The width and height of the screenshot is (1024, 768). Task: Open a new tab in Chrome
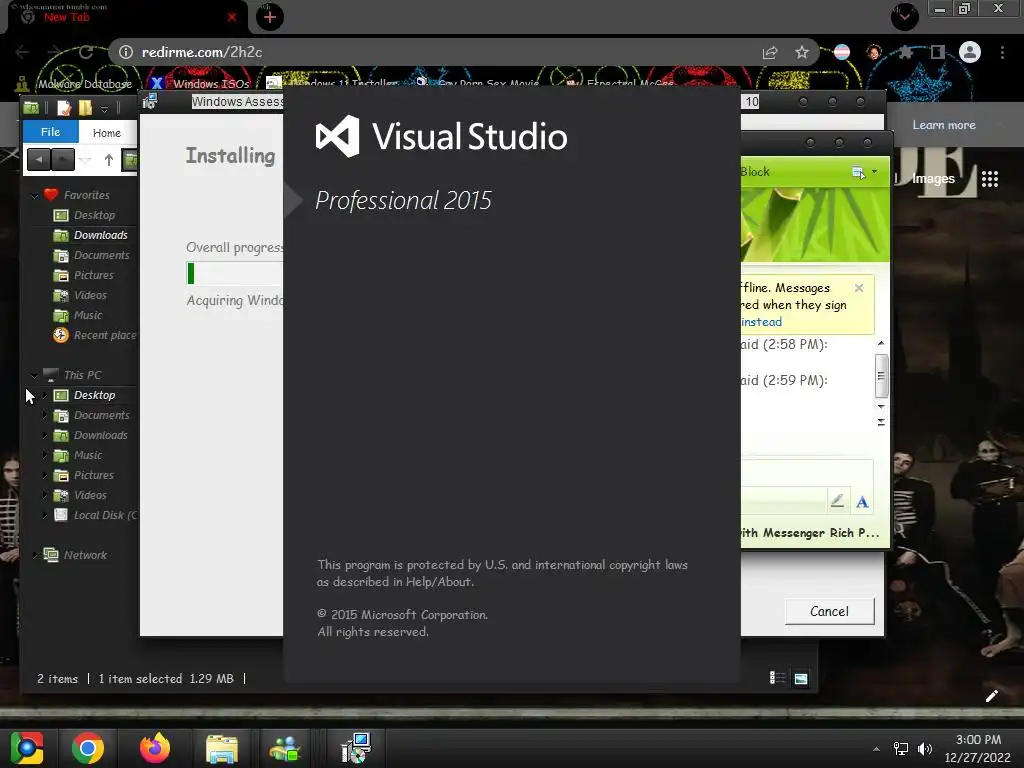(x=269, y=17)
